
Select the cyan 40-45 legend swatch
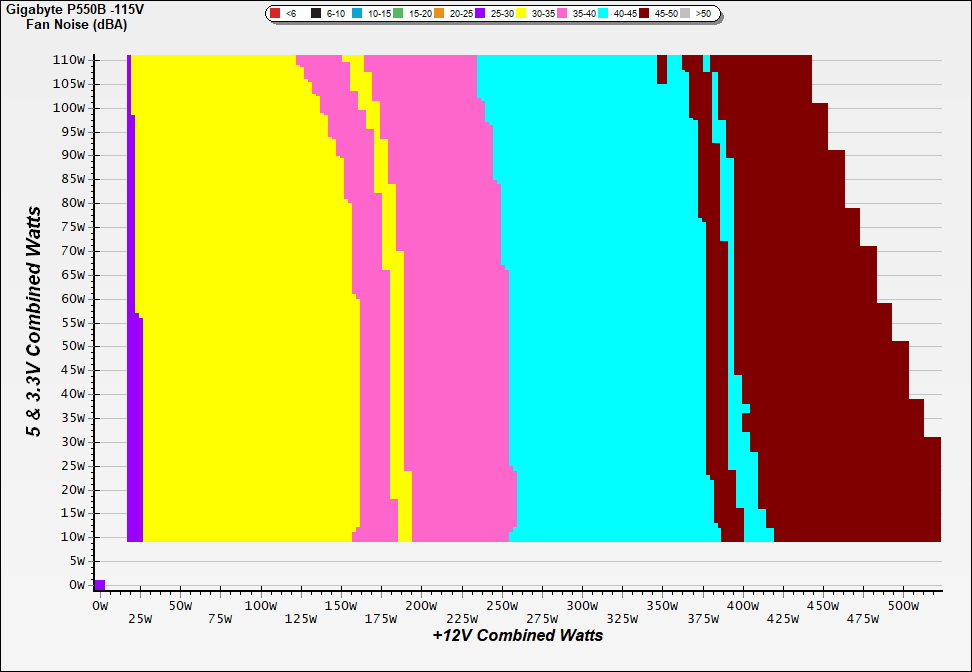(604, 14)
